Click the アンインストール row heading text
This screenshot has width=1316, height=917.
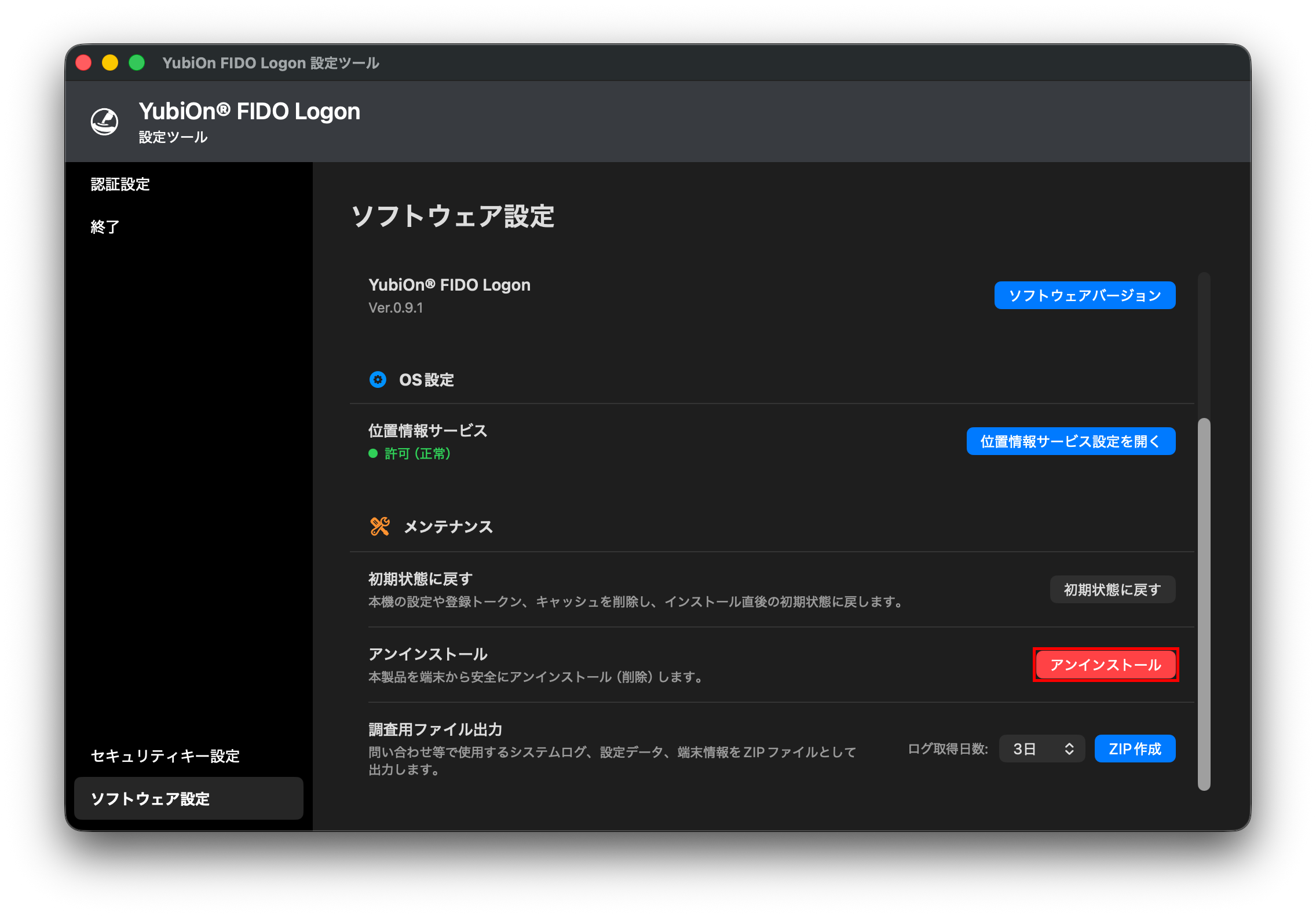point(428,654)
